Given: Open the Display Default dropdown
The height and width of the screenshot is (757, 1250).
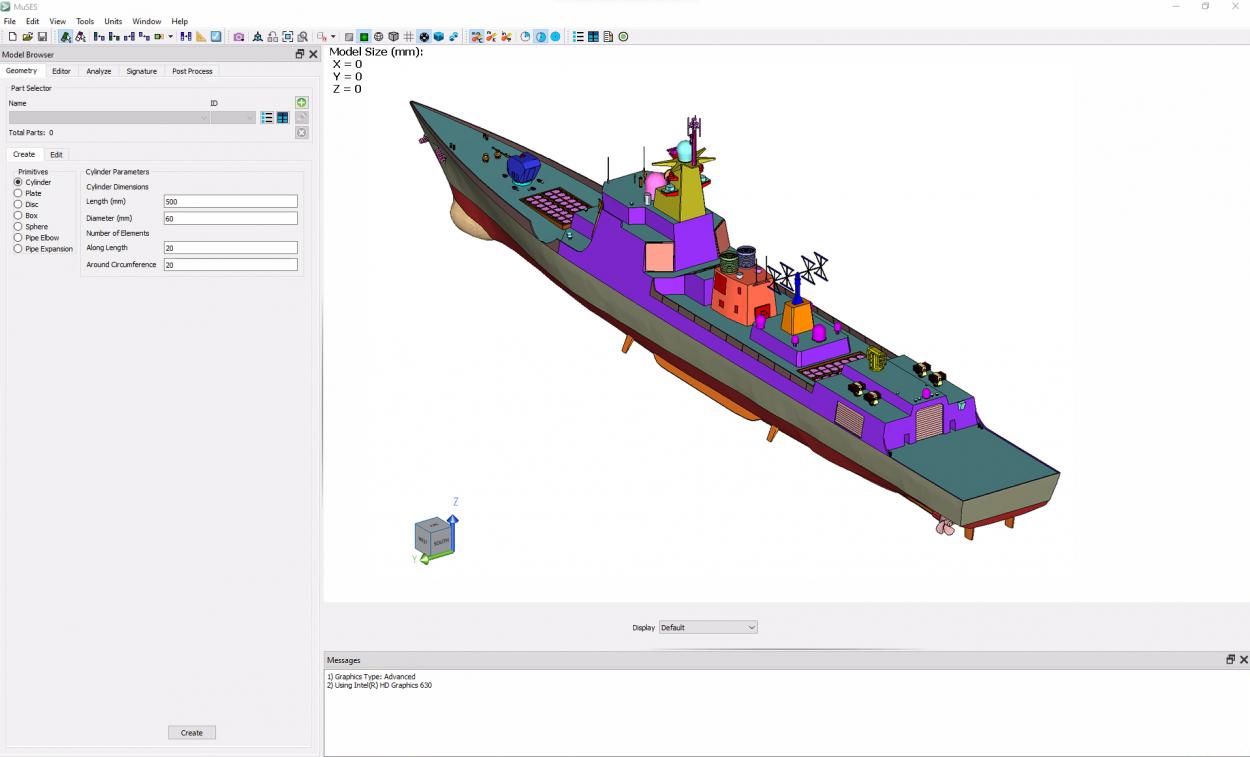Looking at the screenshot, I should pyautogui.click(x=708, y=627).
